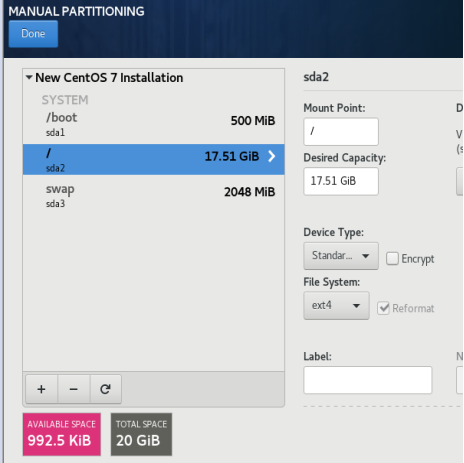Select the root / sda2 partition
Image resolution: width=464 pixels, height=463 pixels.
click(x=154, y=159)
